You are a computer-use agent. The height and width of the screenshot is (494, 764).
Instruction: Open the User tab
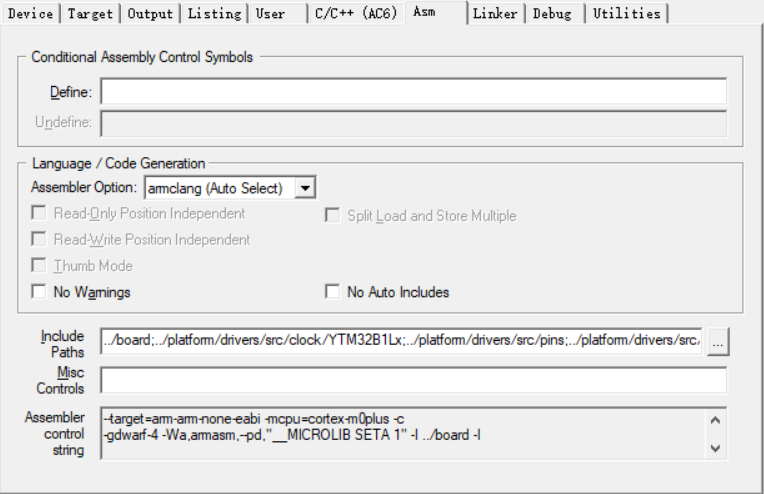pyautogui.click(x=272, y=14)
